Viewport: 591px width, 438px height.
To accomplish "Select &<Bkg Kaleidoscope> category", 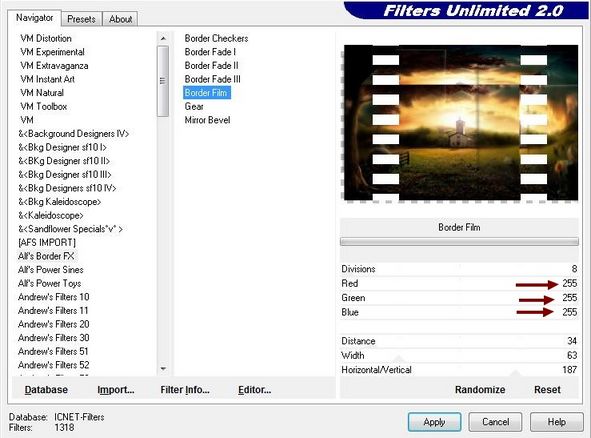I will tap(60, 202).
